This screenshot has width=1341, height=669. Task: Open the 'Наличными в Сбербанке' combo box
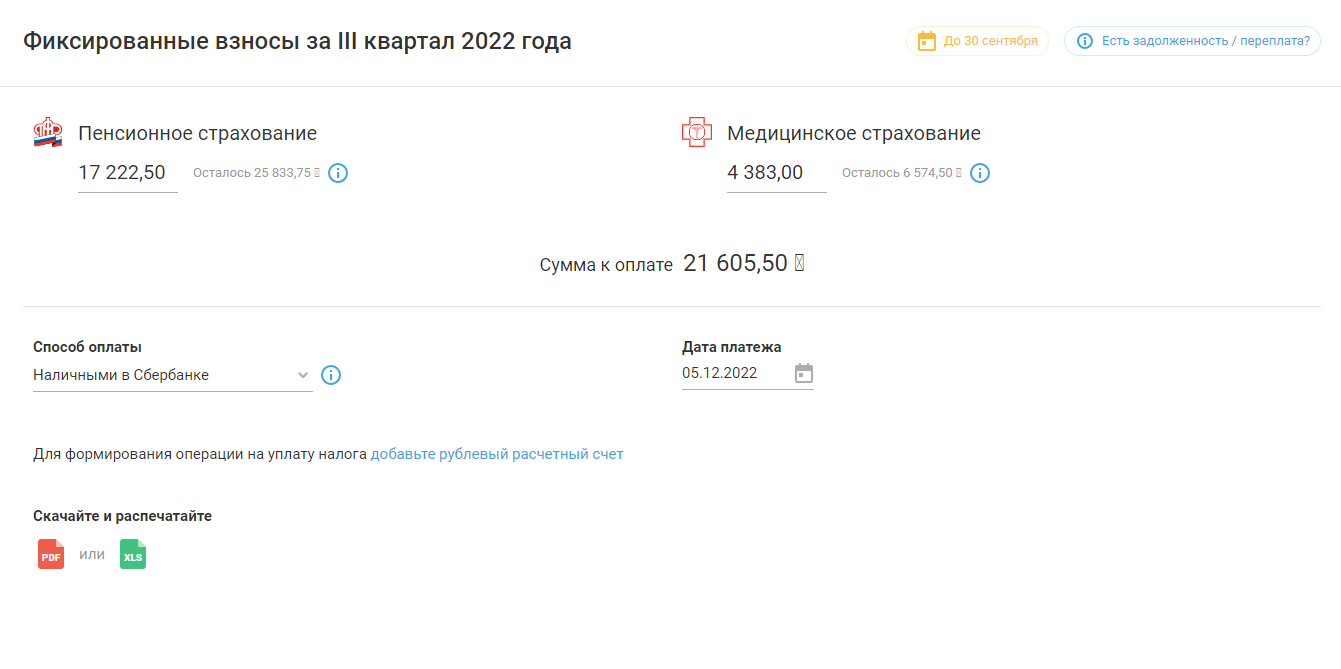coord(160,376)
